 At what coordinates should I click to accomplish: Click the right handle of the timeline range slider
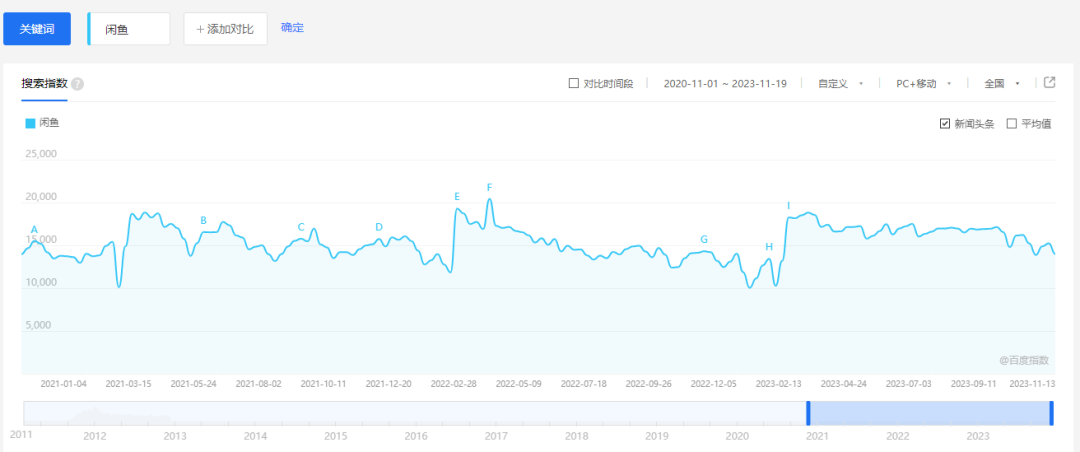(1051, 413)
